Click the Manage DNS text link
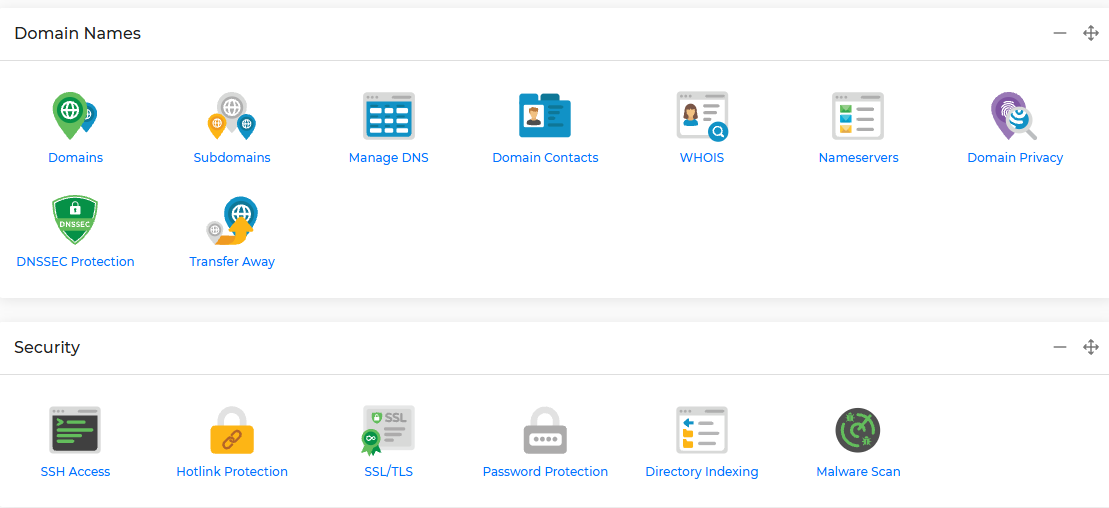The height and width of the screenshot is (508, 1109). coord(388,158)
